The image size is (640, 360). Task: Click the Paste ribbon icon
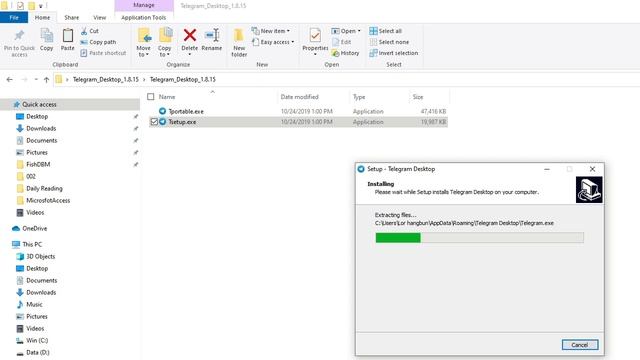pos(68,36)
